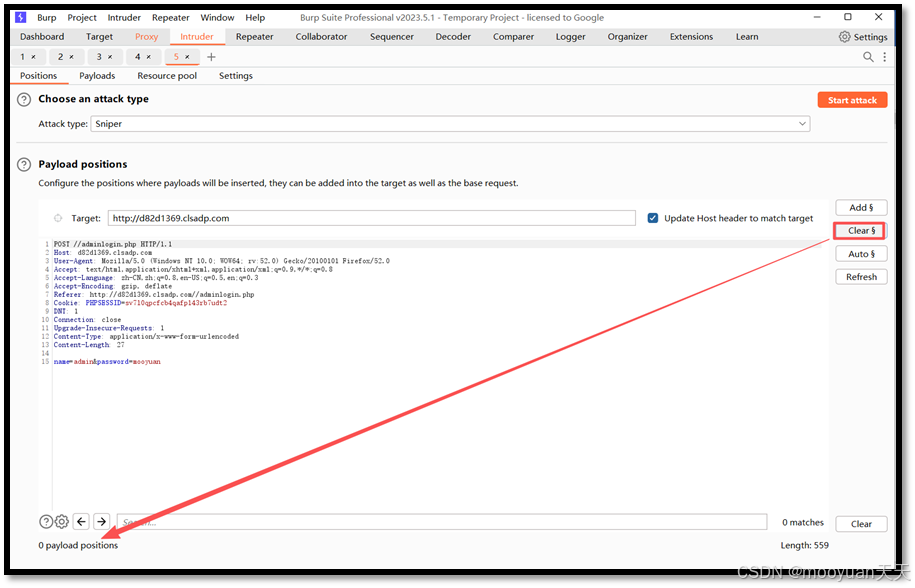Open the Intruder Settings sub-tab
915x588 pixels.
coord(236,76)
